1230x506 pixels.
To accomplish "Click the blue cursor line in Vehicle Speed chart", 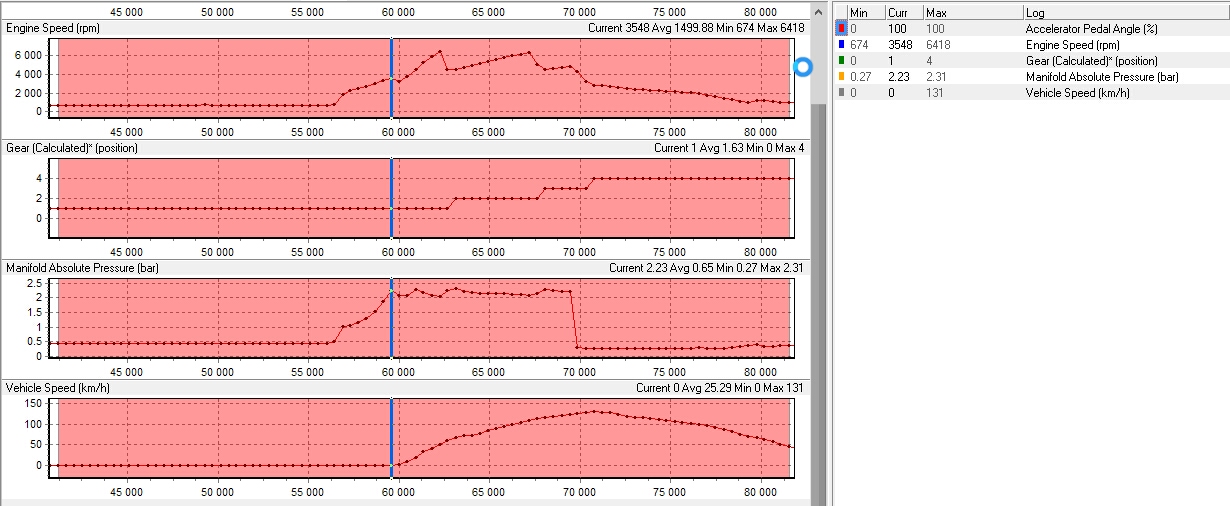I will click(392, 440).
